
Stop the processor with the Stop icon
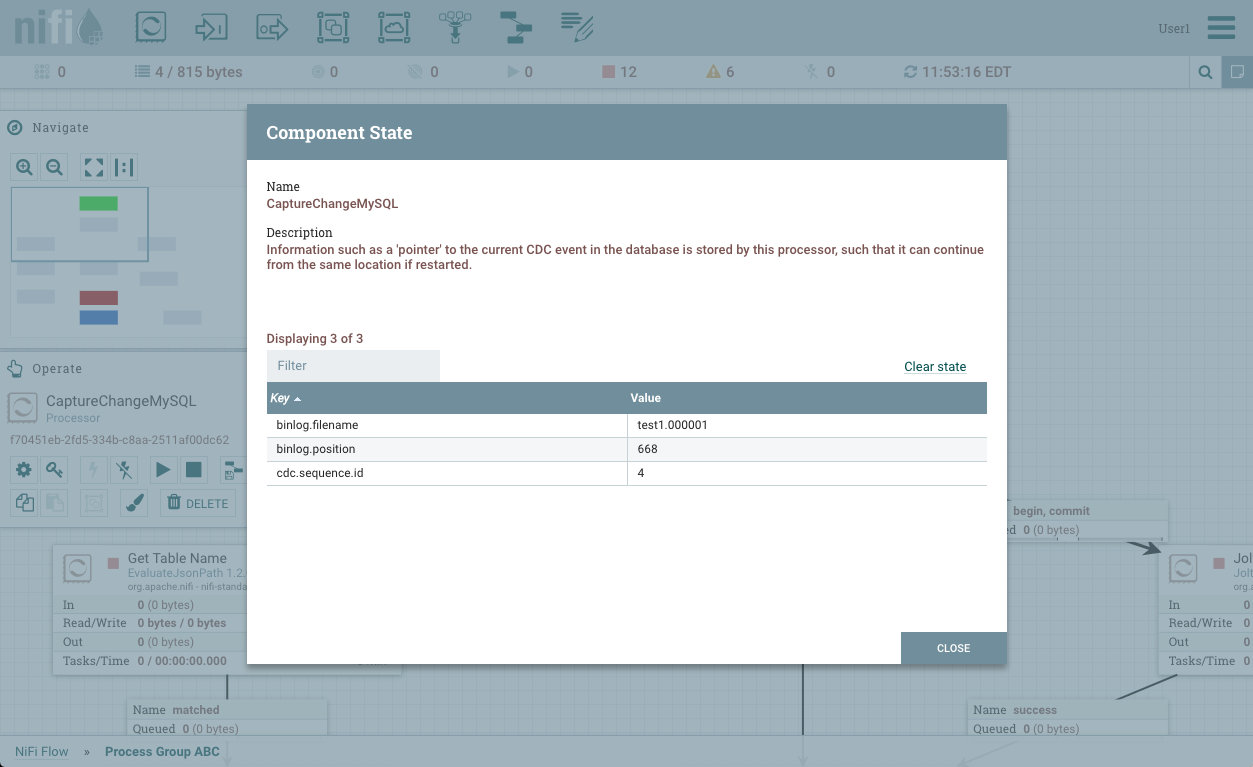point(194,469)
